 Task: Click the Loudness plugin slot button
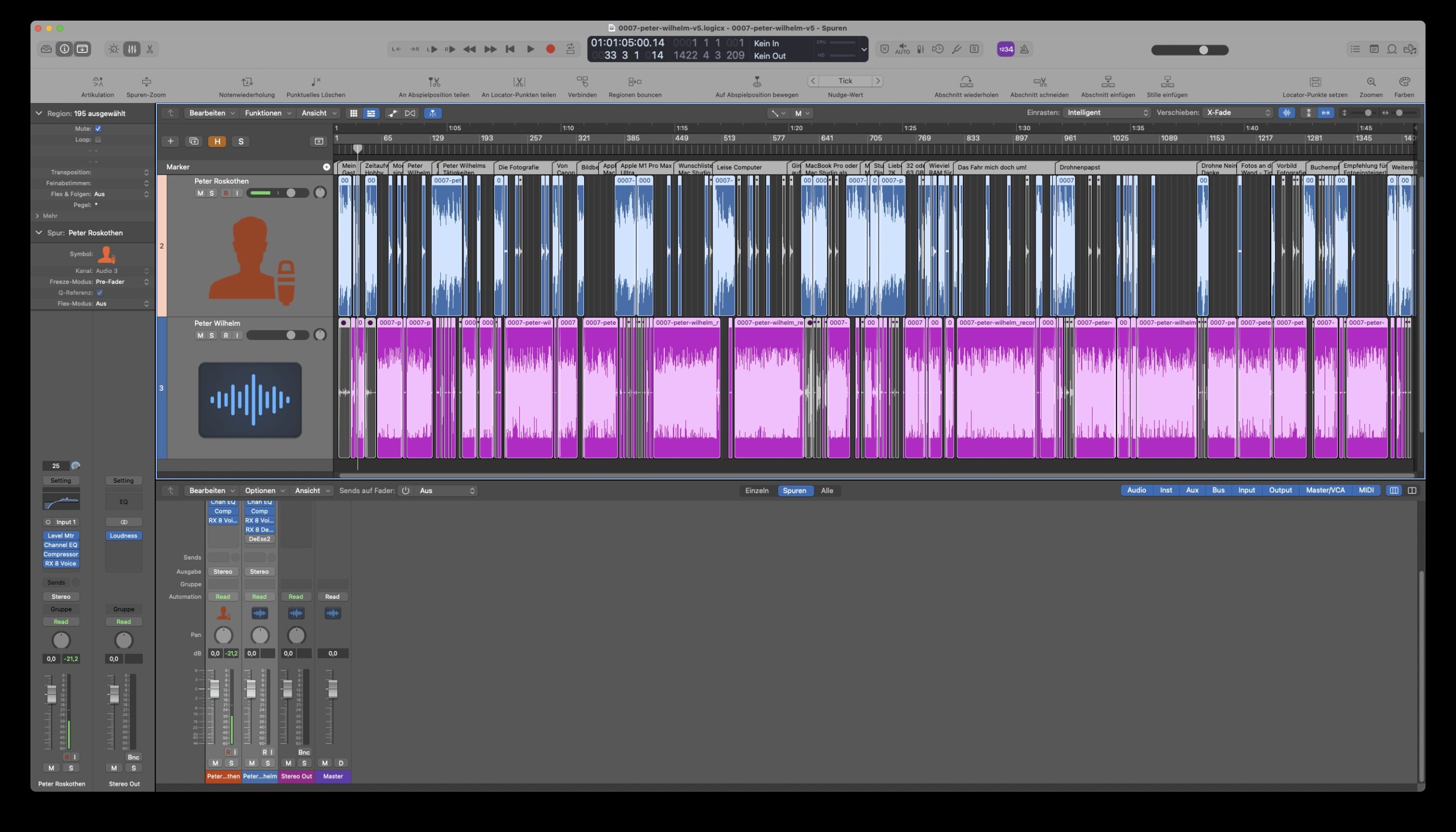pos(123,536)
